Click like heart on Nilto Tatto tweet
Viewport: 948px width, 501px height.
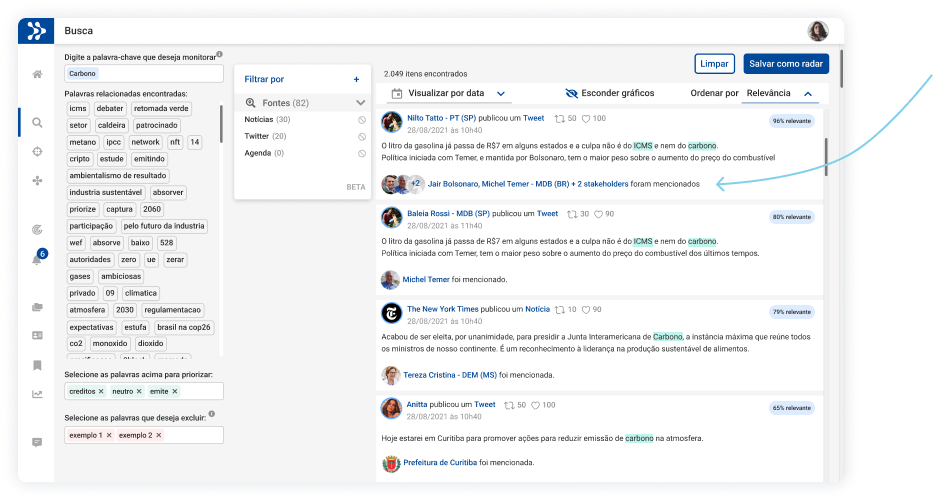click(586, 119)
